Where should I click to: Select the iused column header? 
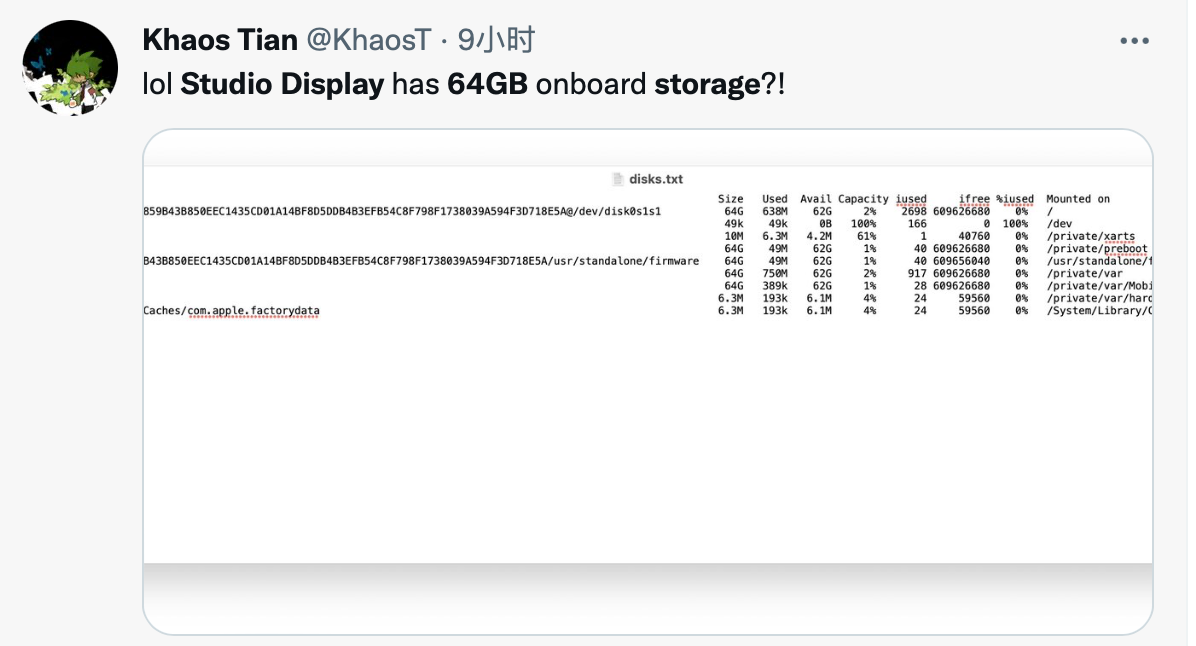tap(911, 199)
